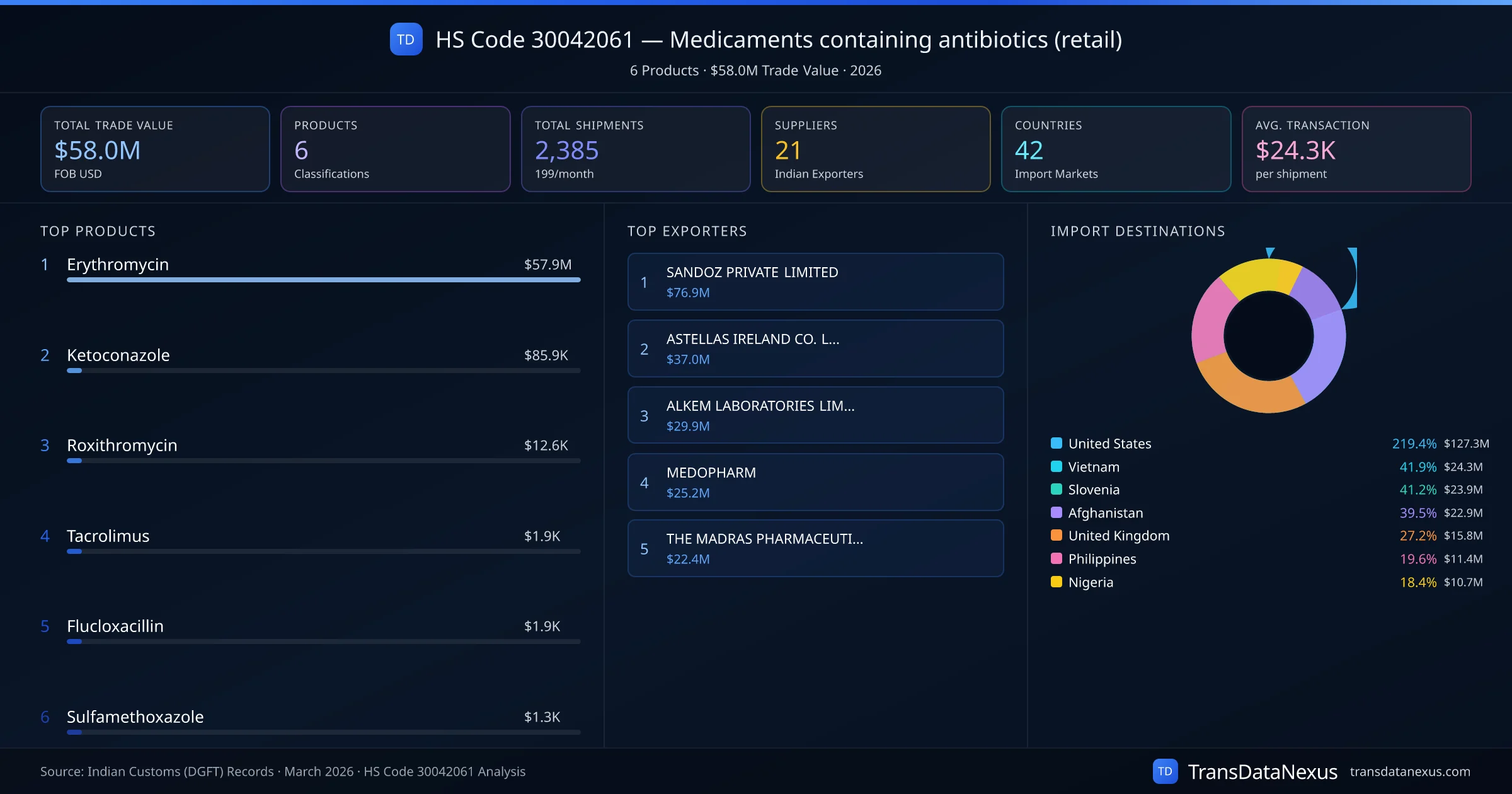The image size is (1512, 794).
Task: Select the Sandoz Private Limited exporter card
Action: pyautogui.click(x=815, y=282)
